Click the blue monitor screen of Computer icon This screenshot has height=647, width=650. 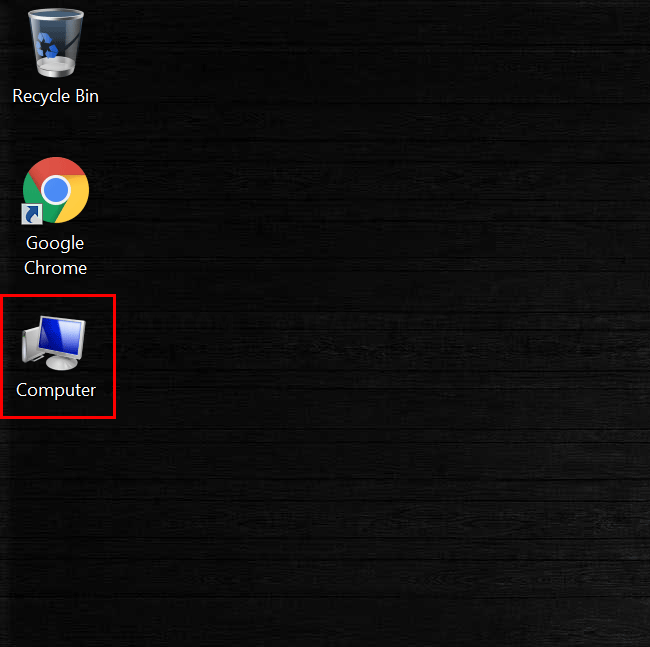coord(61,337)
